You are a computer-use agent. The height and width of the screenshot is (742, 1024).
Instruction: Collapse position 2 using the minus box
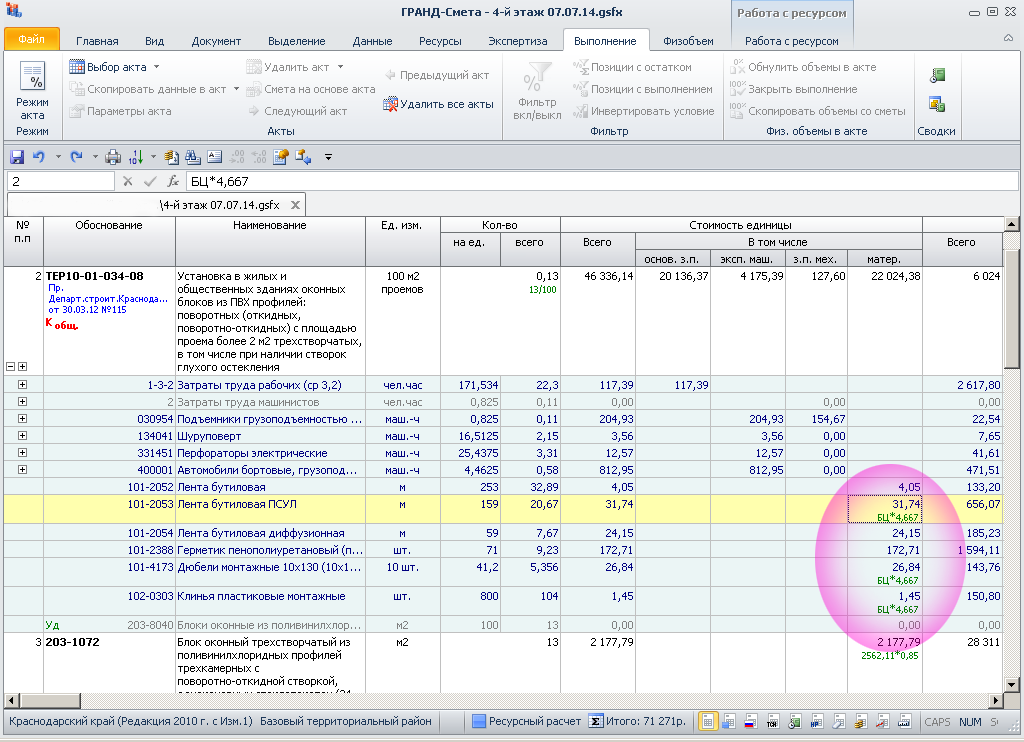(x=11, y=367)
